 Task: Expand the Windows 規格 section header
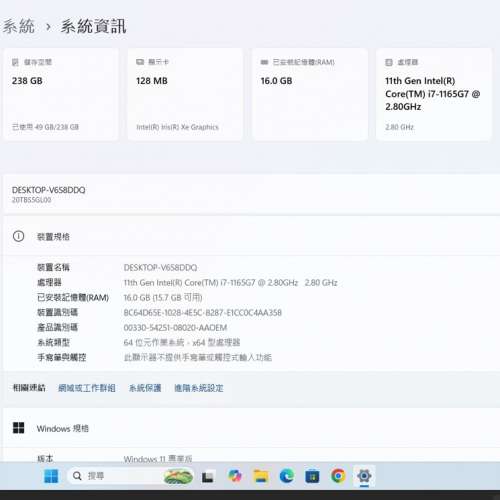[252, 428]
